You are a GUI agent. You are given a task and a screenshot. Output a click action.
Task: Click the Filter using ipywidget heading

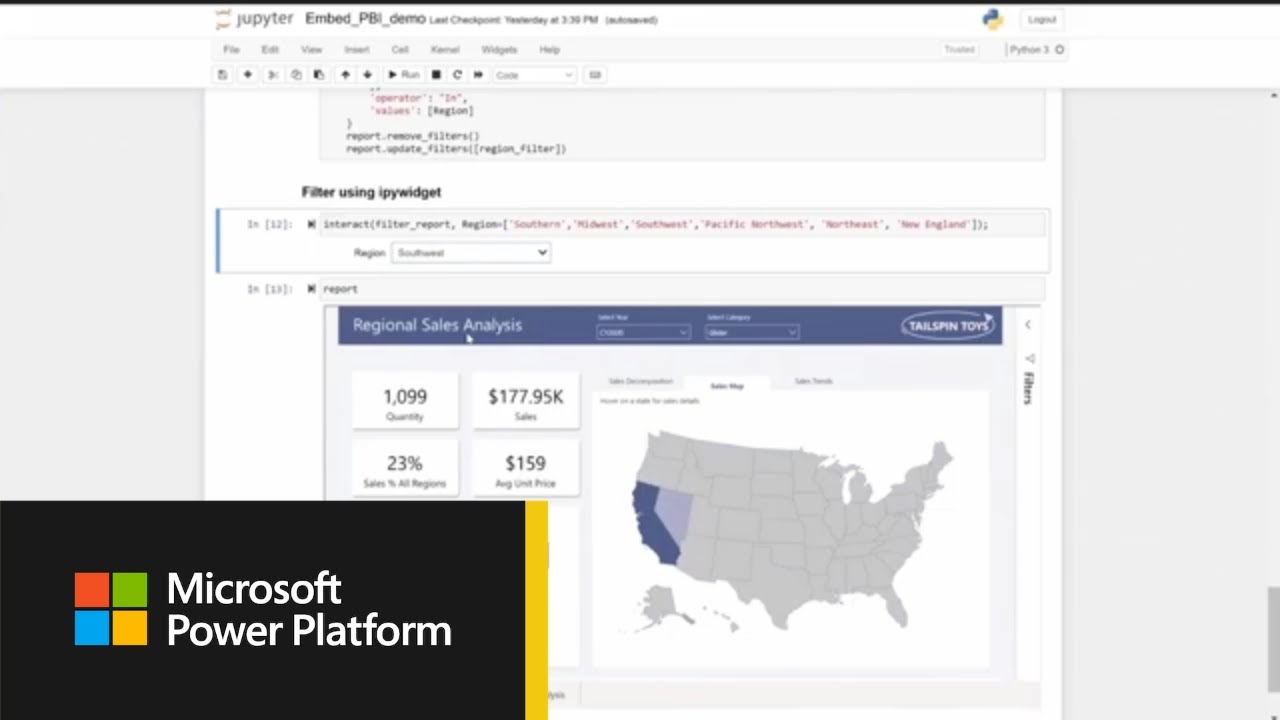371,192
